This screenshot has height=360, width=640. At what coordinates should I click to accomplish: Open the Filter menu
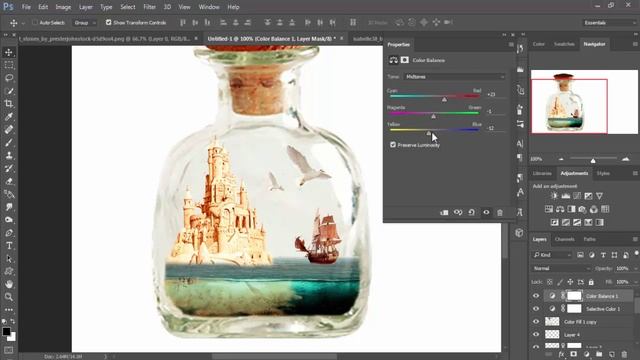149,7
